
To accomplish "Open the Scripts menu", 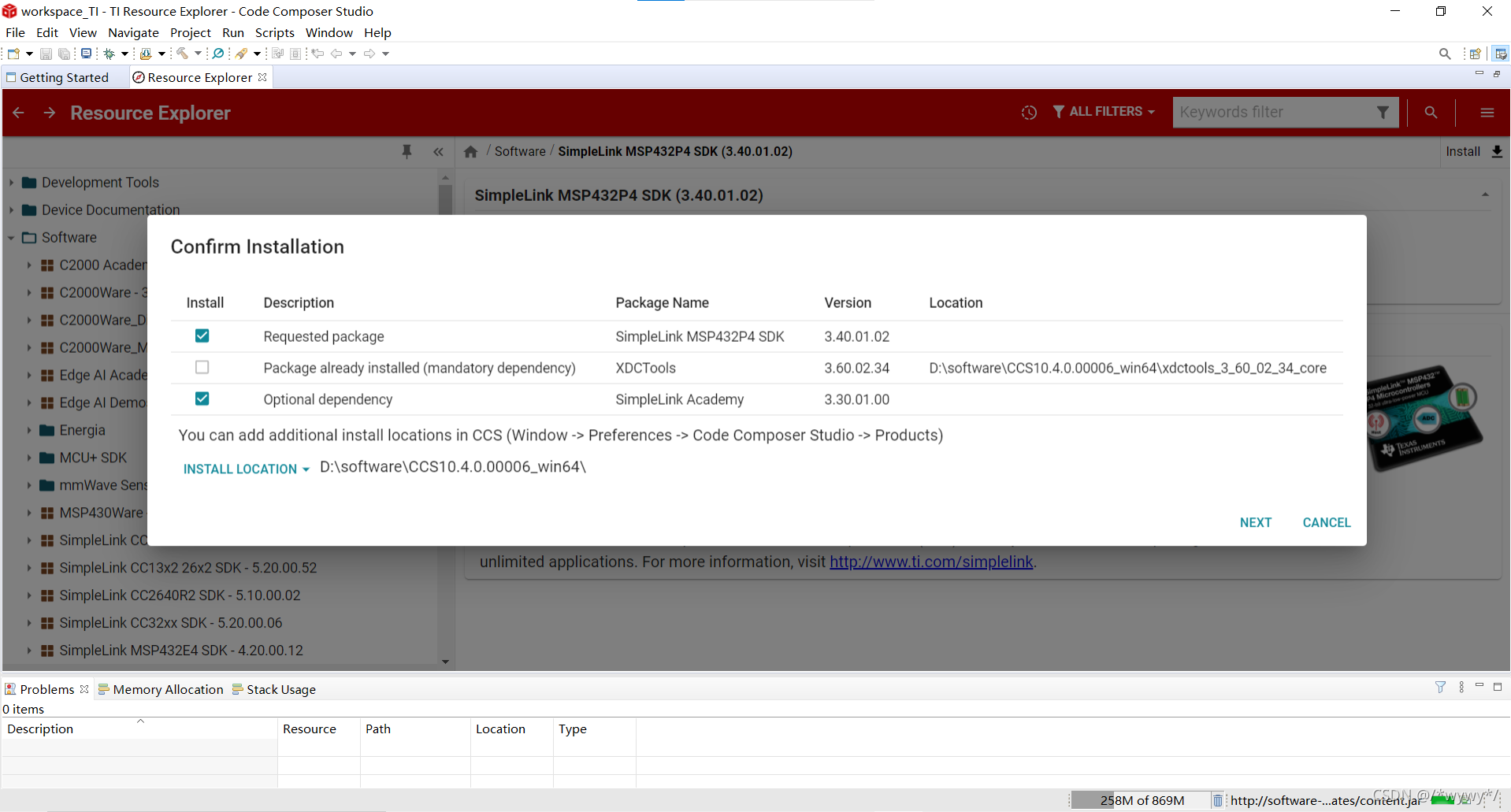I will coord(275,32).
